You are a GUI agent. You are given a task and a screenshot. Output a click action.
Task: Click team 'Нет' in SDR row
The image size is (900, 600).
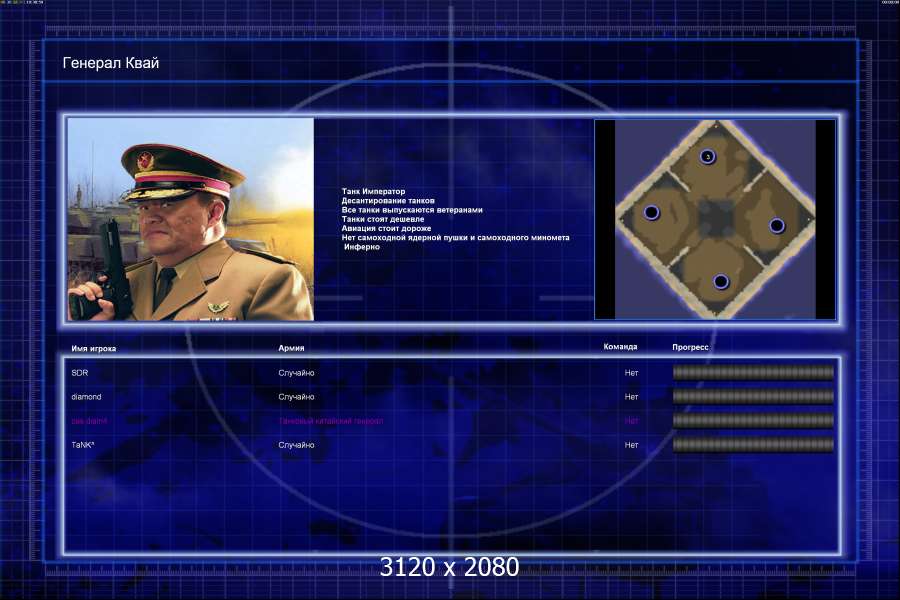pyautogui.click(x=631, y=373)
